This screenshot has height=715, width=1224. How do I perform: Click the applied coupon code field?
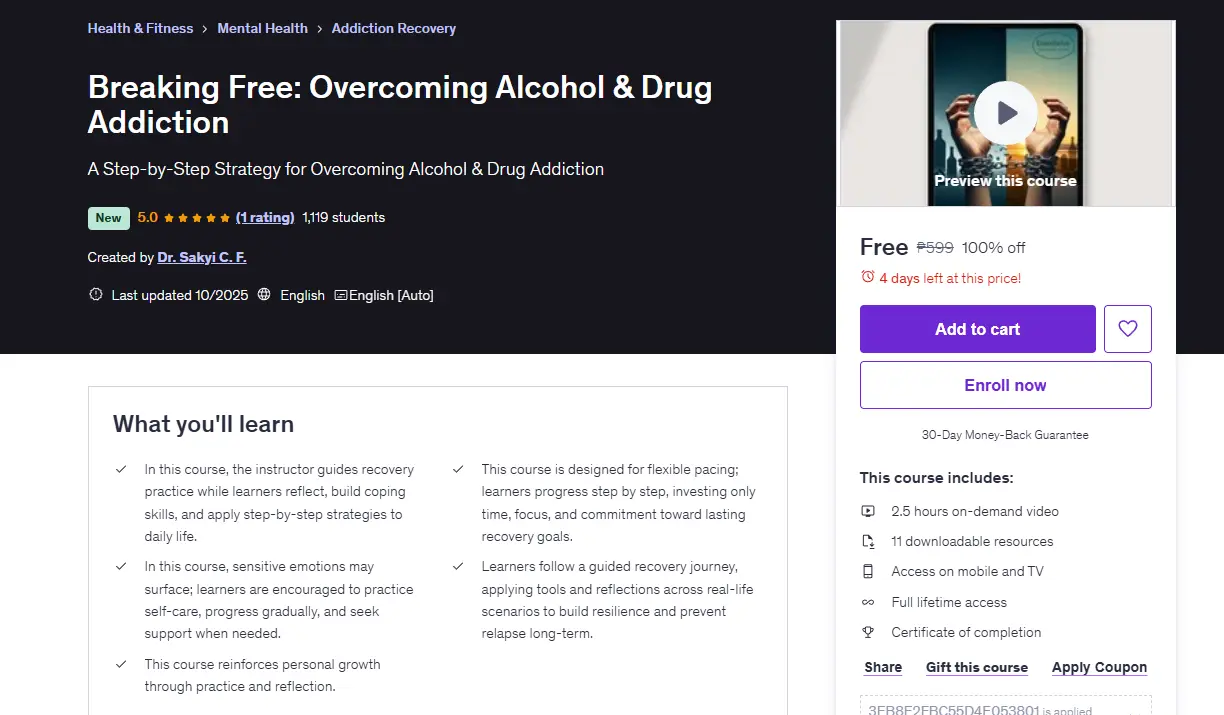1006,705
